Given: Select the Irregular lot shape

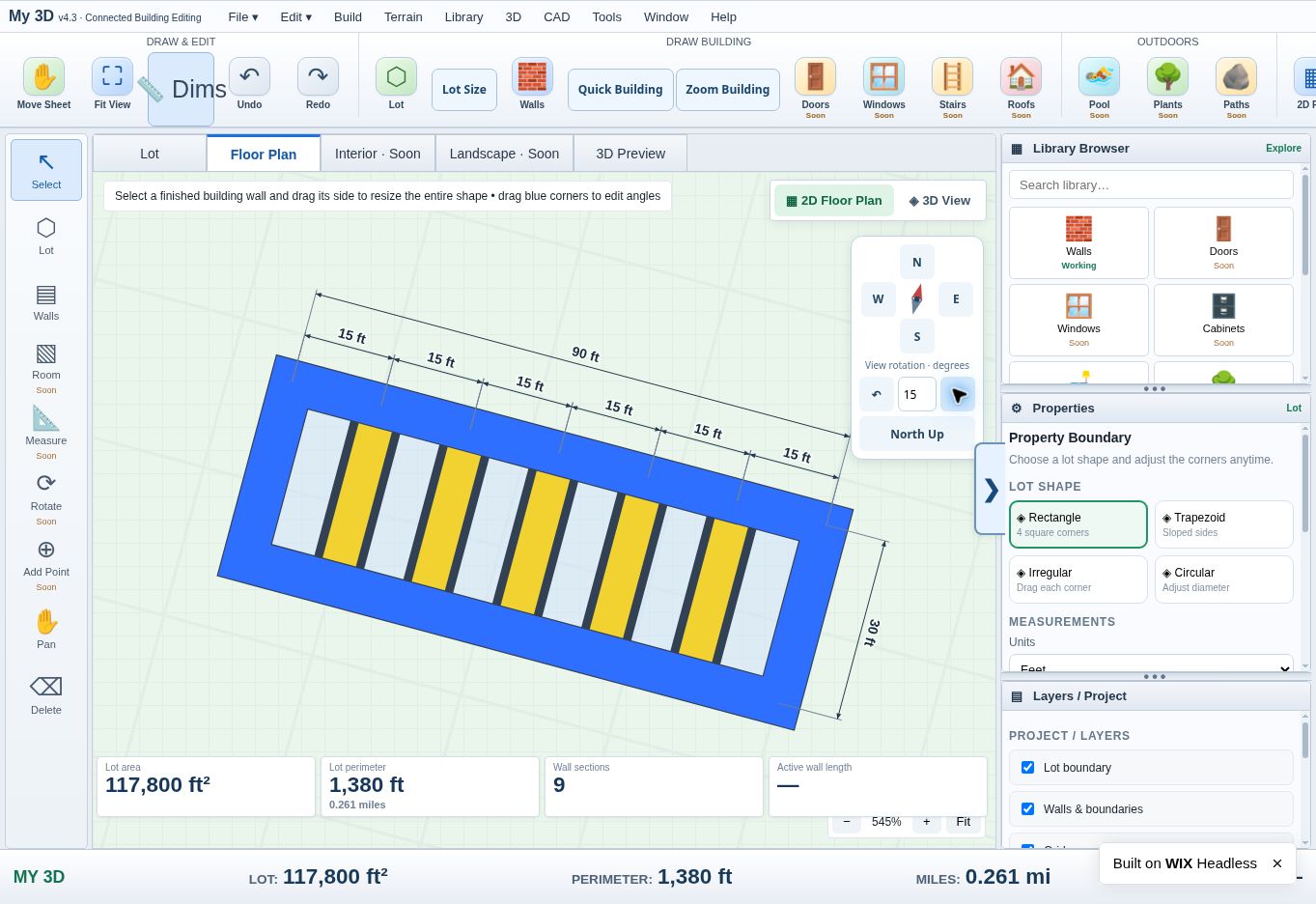Looking at the screenshot, I should (x=1078, y=579).
